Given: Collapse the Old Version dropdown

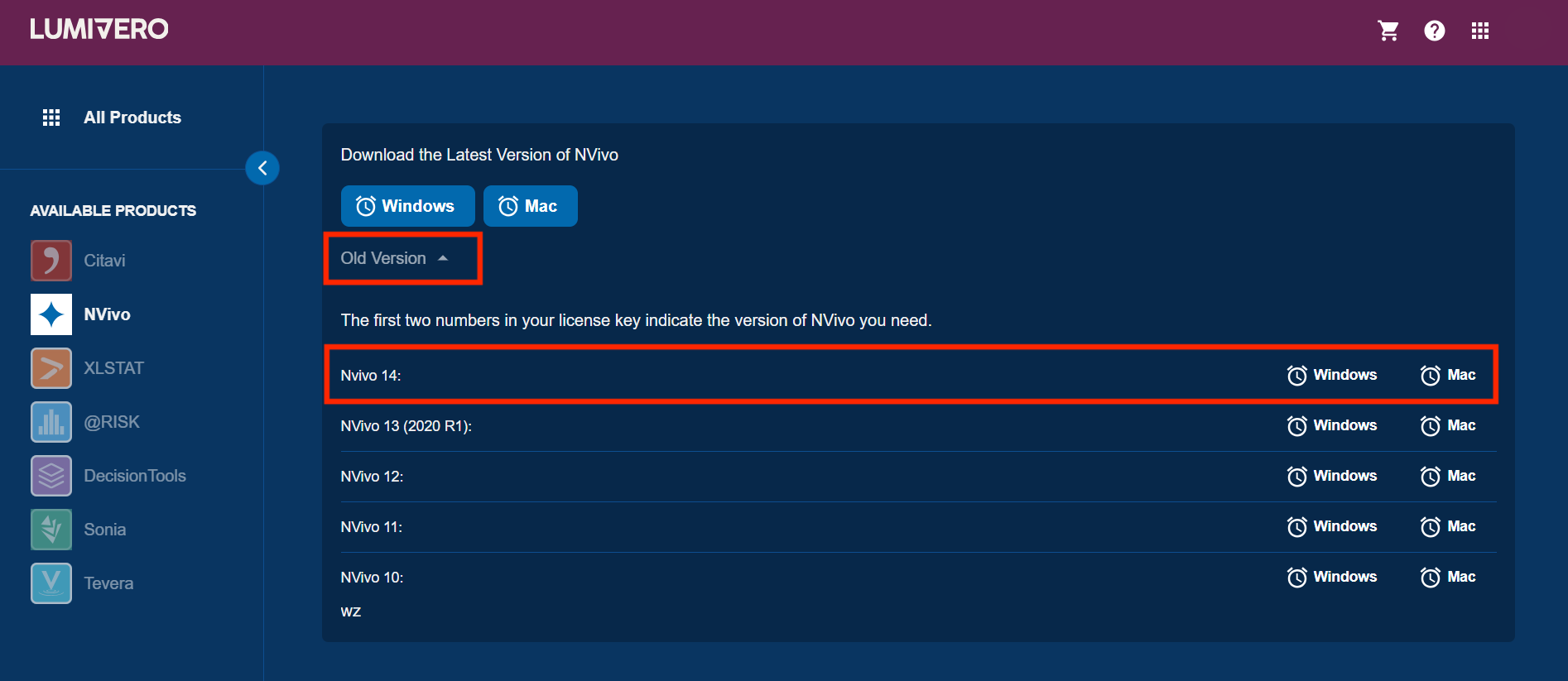Looking at the screenshot, I should pos(394,258).
